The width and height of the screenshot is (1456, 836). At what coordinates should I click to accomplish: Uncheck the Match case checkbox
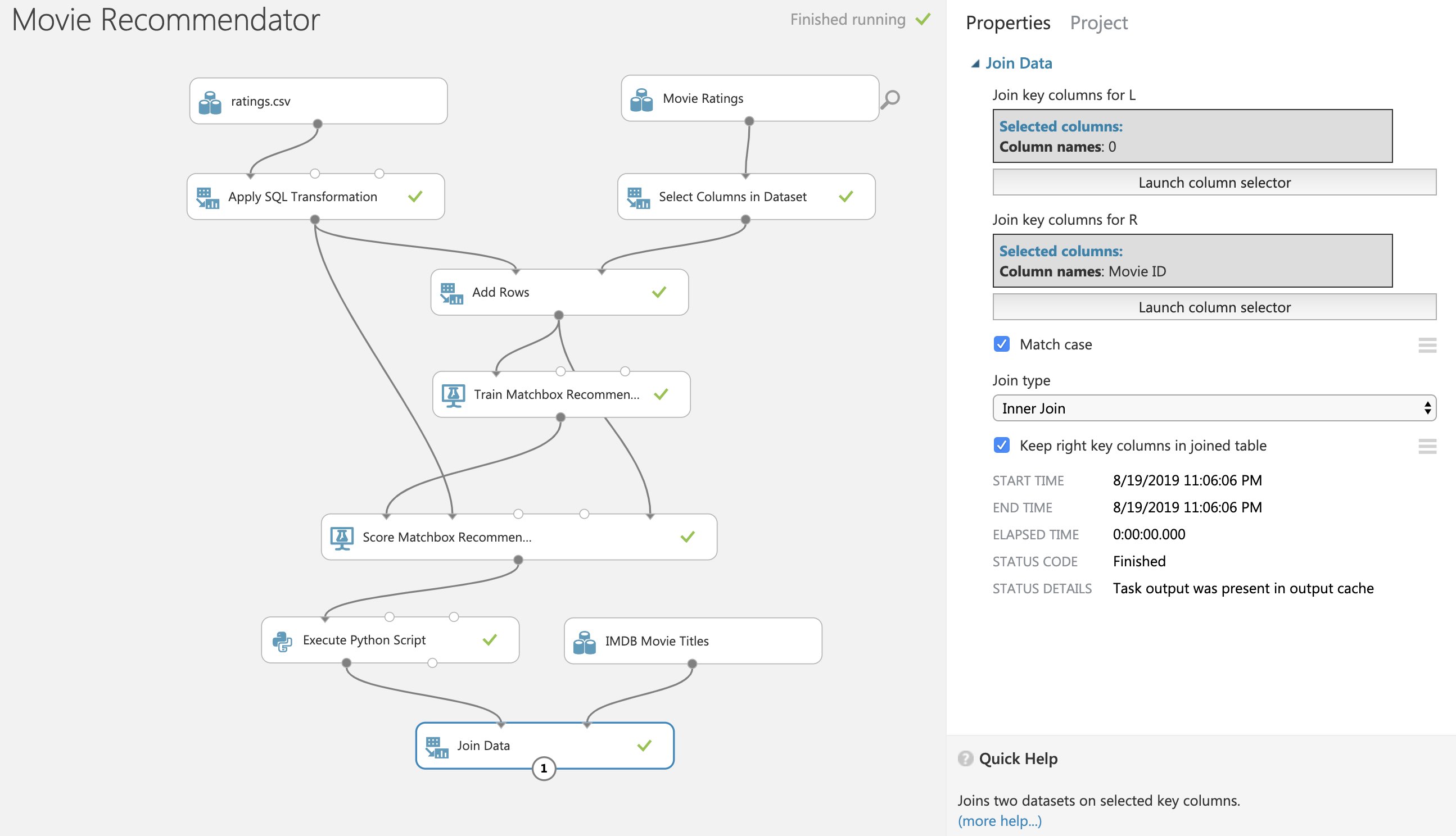(x=1002, y=344)
